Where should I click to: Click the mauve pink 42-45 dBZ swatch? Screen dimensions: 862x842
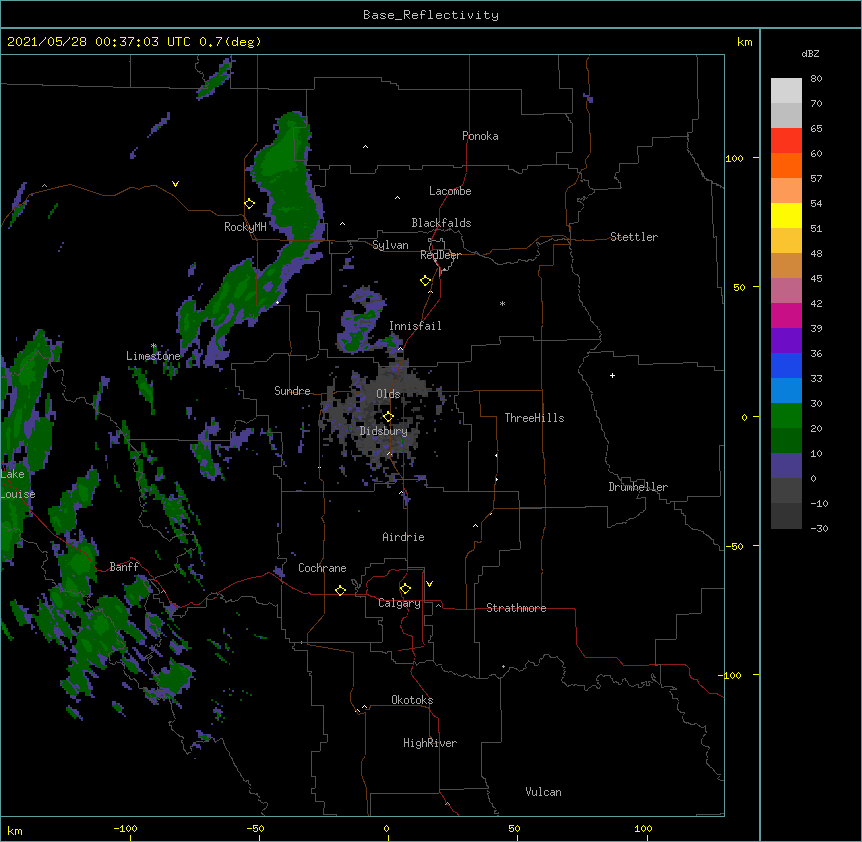(x=786, y=291)
